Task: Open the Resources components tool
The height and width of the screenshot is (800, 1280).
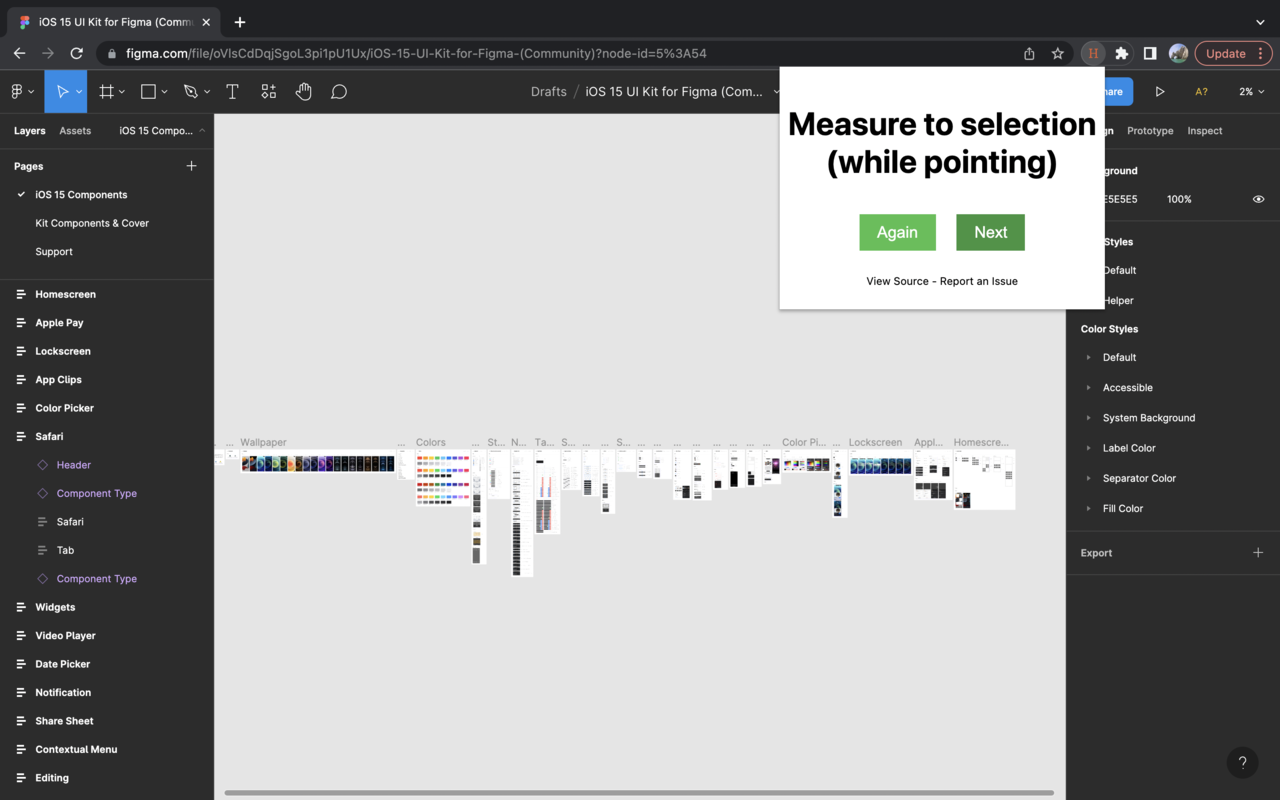Action: (268, 91)
